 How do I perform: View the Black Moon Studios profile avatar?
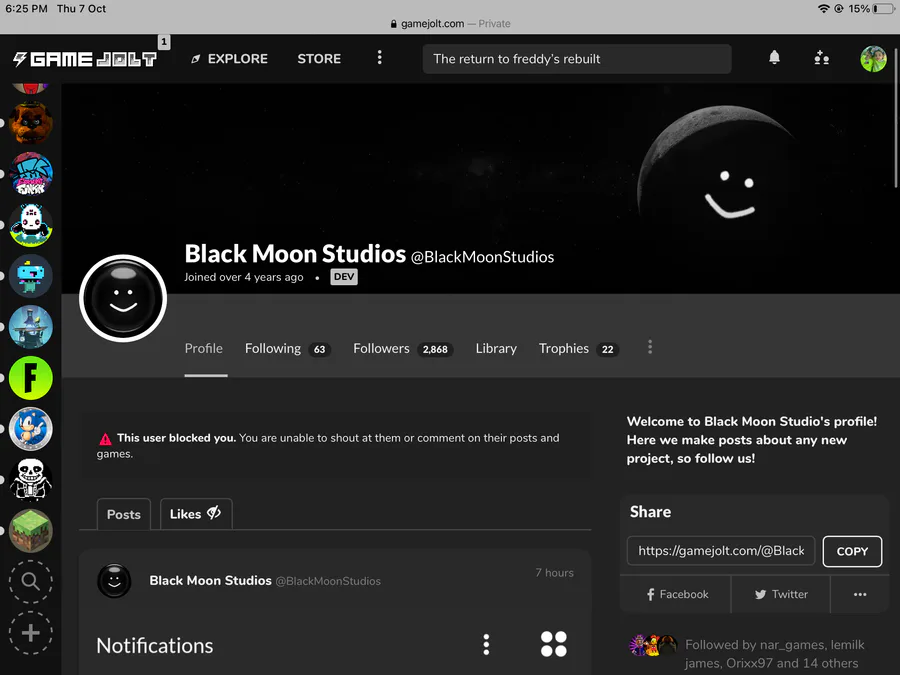[123, 298]
